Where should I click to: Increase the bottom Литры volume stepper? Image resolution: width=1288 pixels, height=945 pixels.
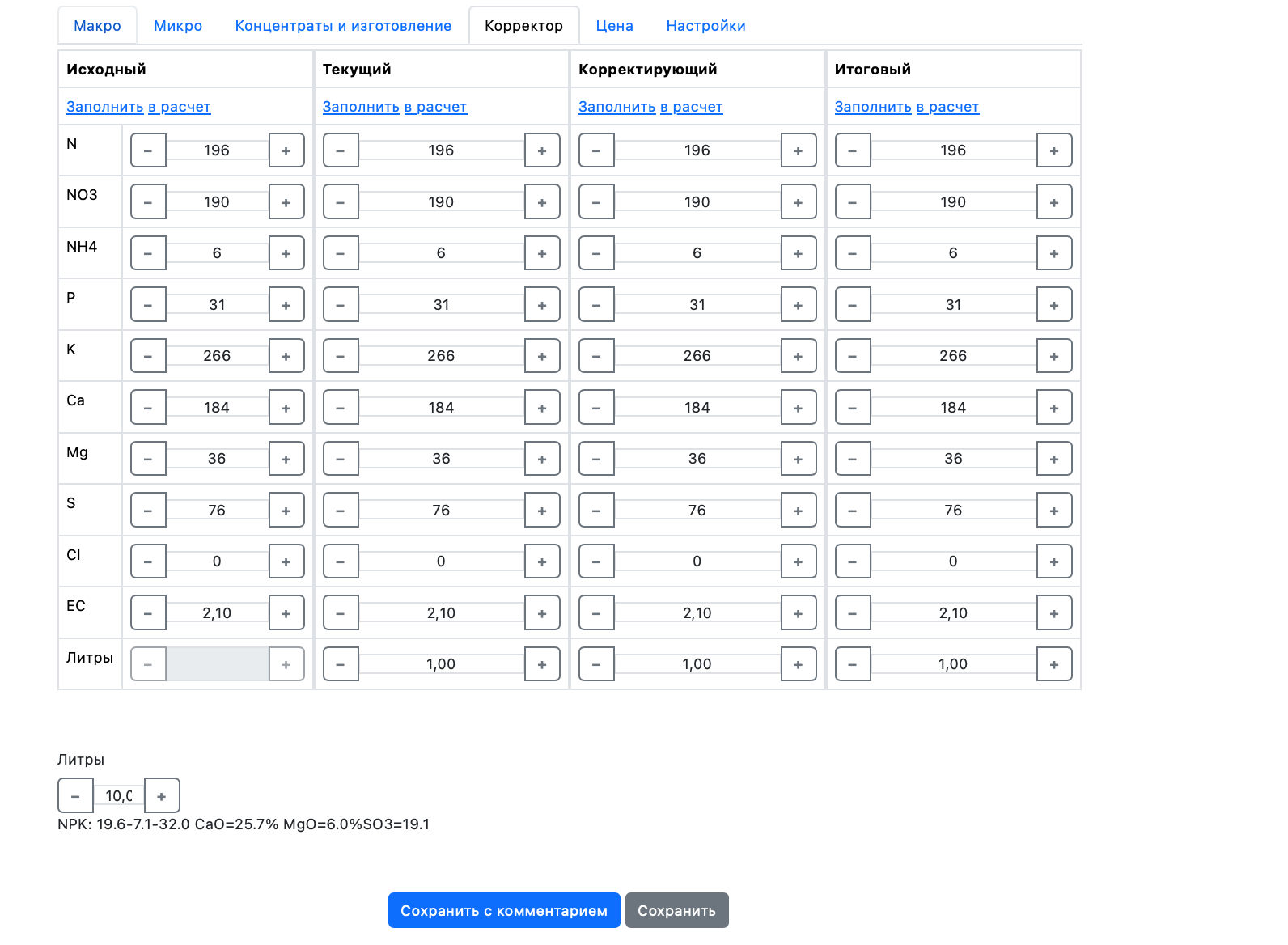point(162,795)
